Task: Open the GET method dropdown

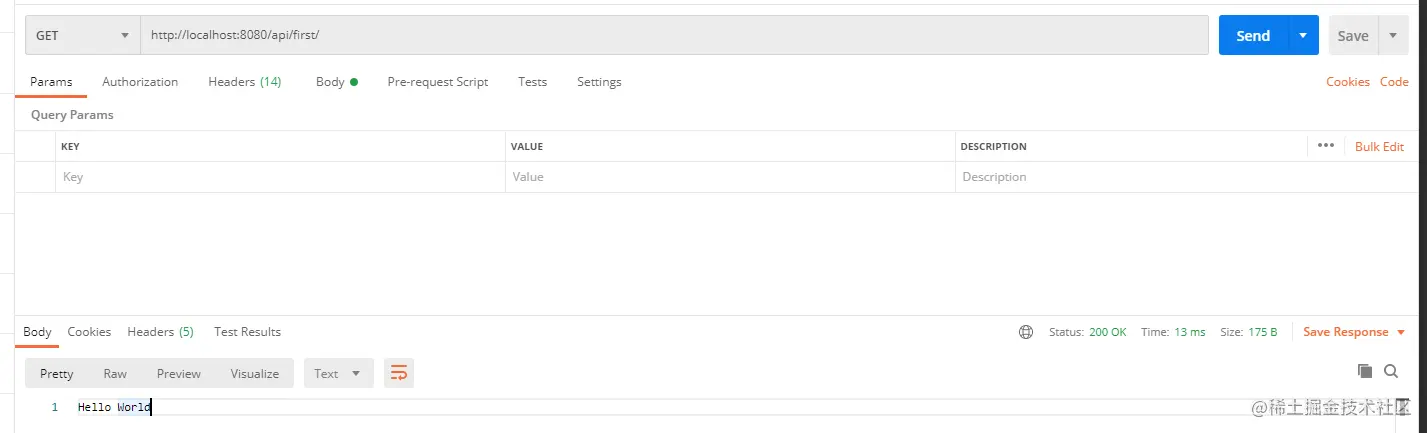Action: [x=82, y=35]
